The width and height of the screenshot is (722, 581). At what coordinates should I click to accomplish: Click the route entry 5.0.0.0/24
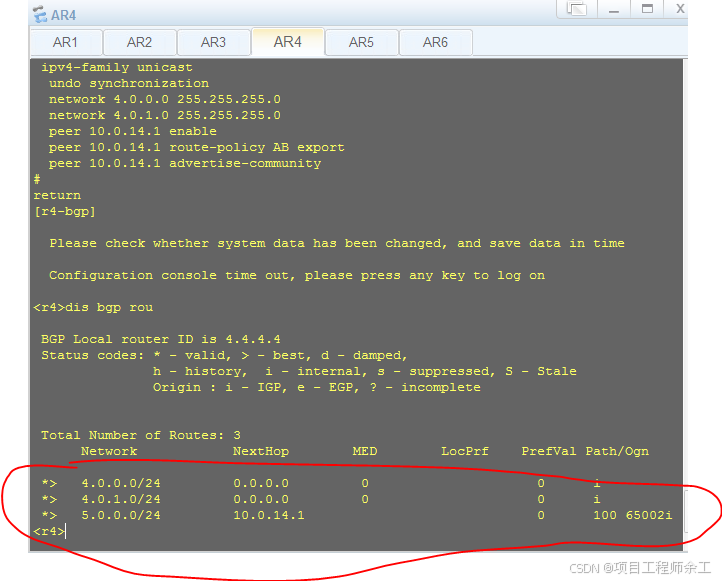pos(121,515)
